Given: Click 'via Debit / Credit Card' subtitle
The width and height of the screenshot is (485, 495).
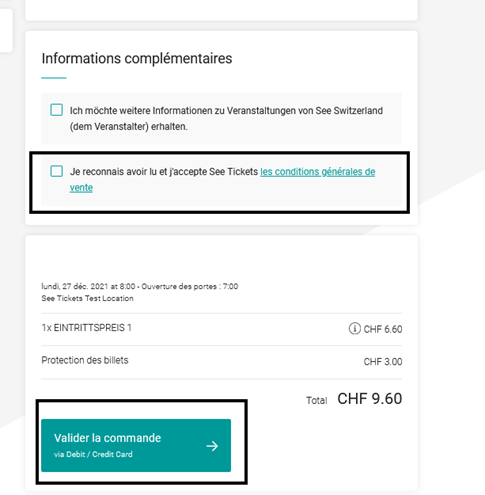Looking at the screenshot, I should (x=93, y=454).
